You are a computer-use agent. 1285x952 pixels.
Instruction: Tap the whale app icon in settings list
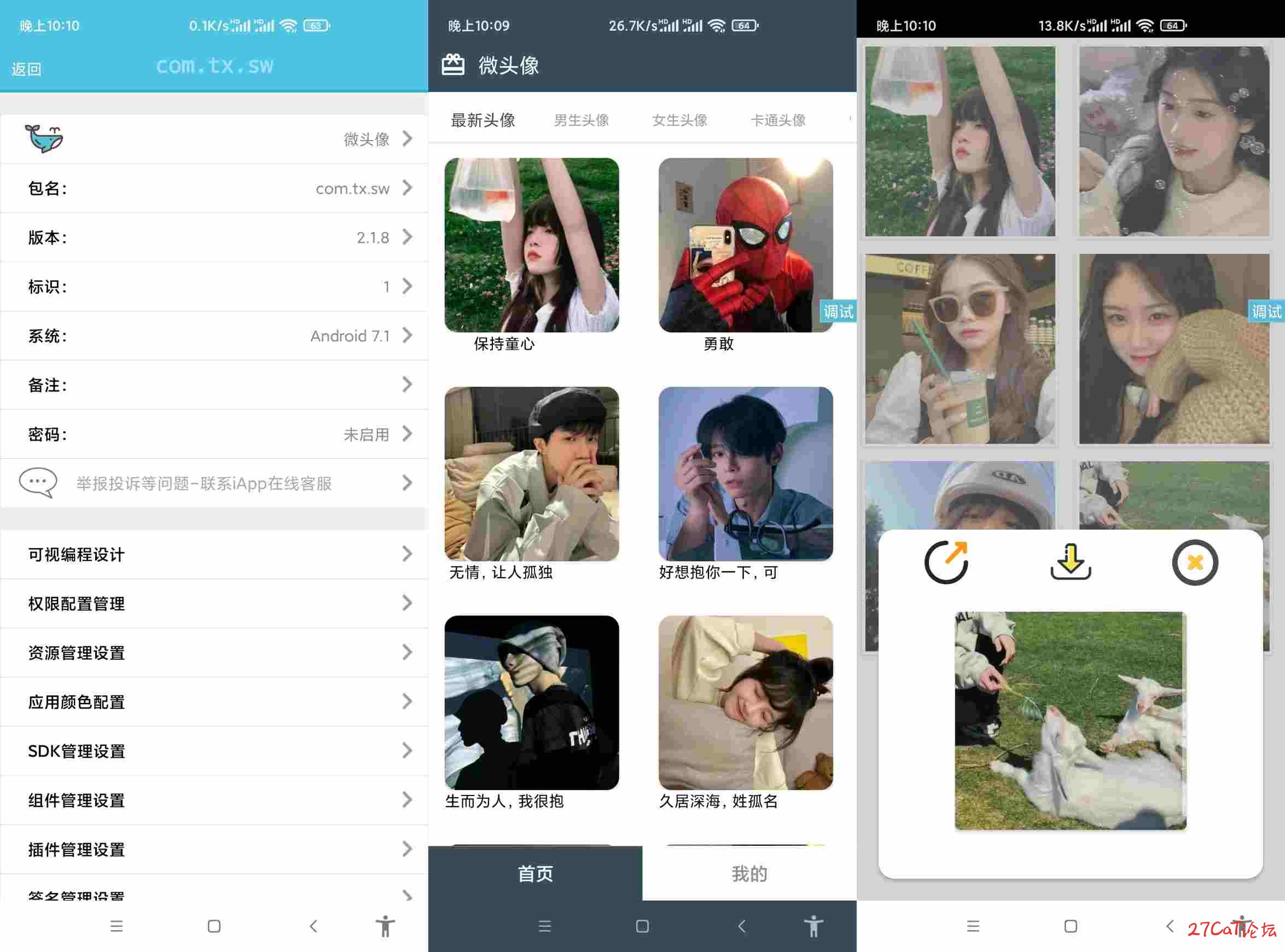click(44, 138)
